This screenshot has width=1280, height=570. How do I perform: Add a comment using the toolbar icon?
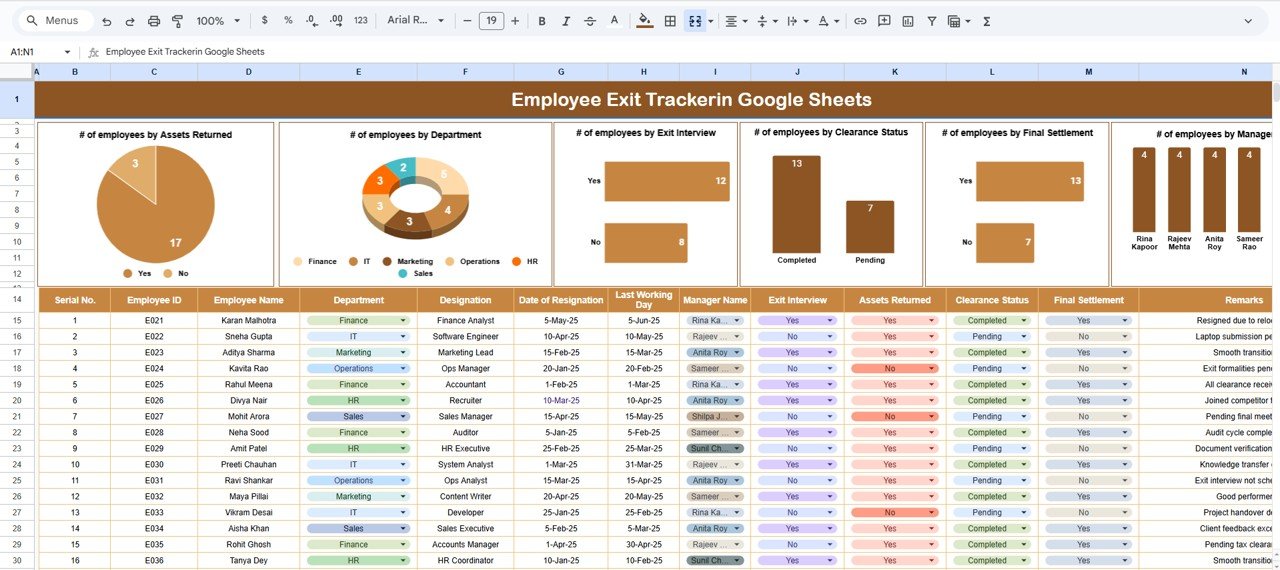pos(884,21)
